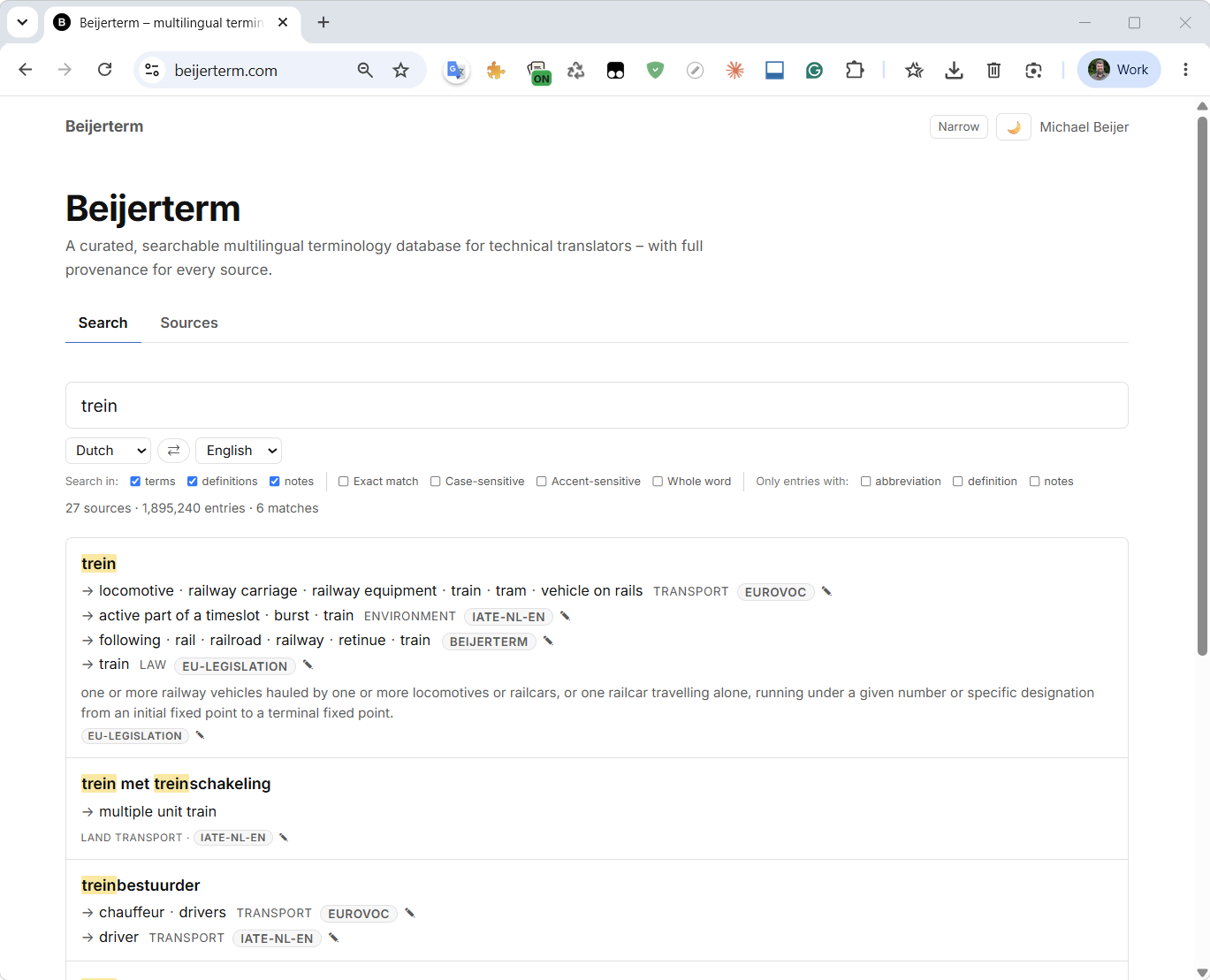Viewport: 1210px width, 980px height.
Task: Click edit pencil beside BEIJERTERM badge
Action: point(548,641)
